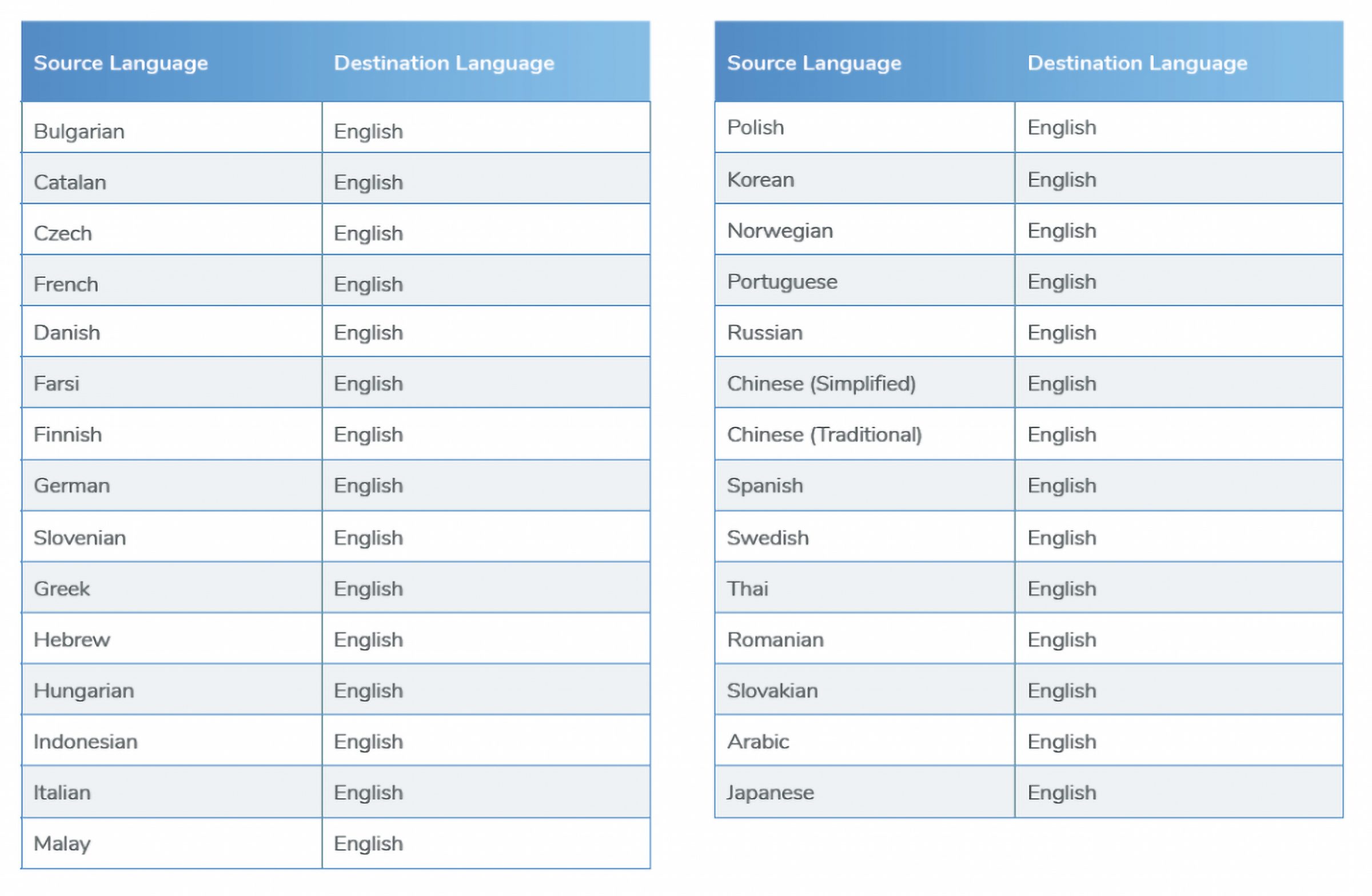
Task: Select the Russian table entry
Action: coord(865,331)
